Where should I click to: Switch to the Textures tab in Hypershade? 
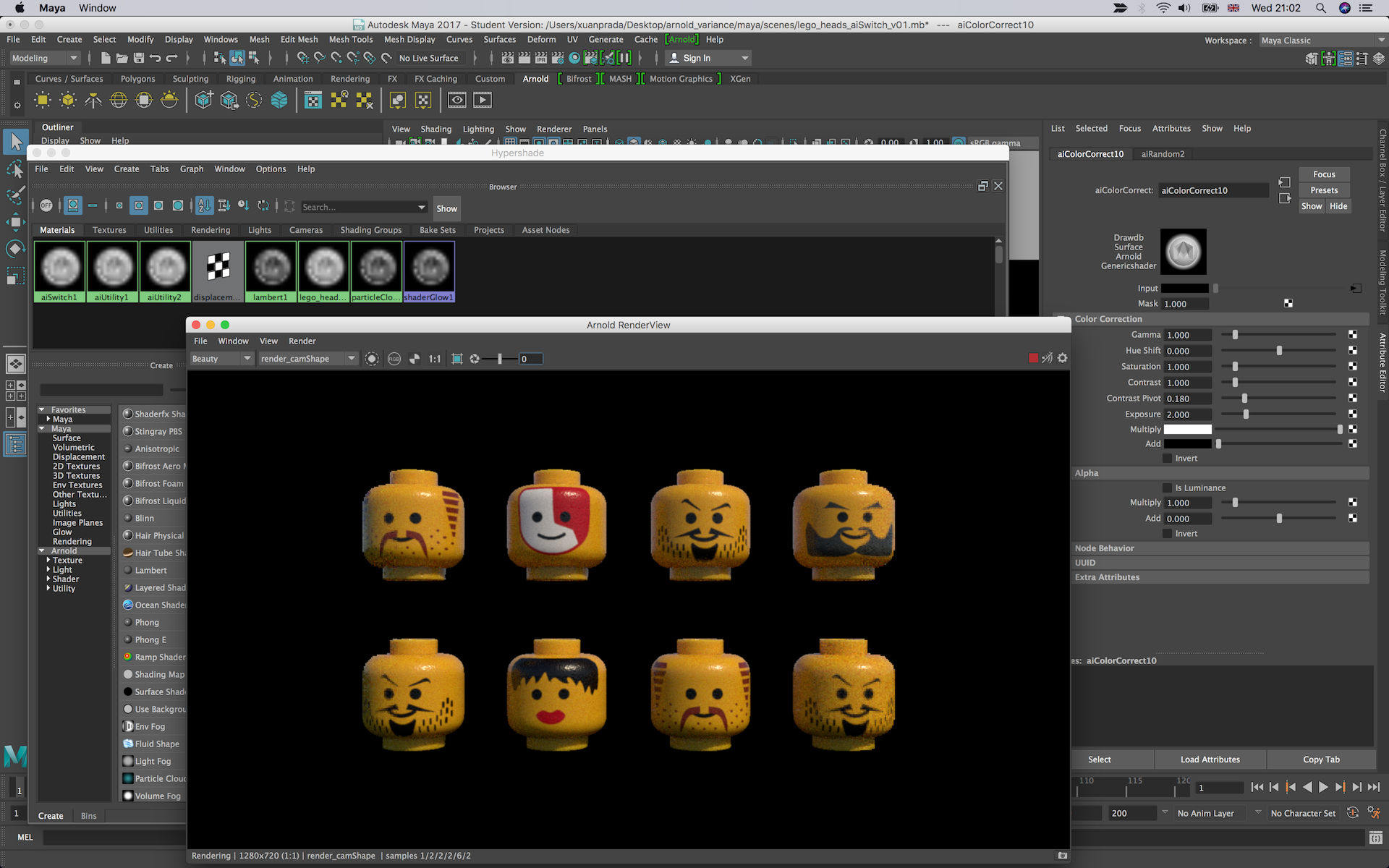pos(109,230)
